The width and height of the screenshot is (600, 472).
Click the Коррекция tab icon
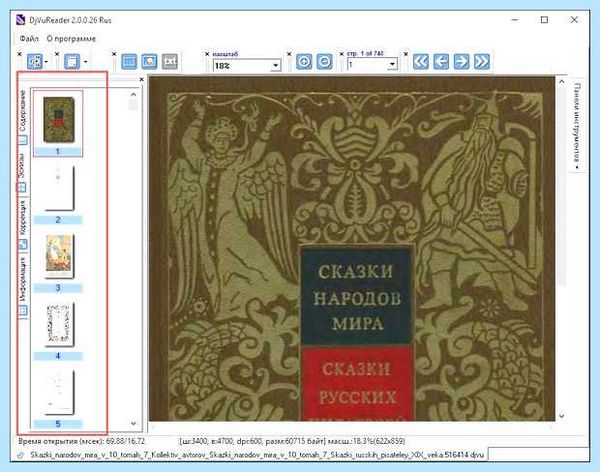click(23, 244)
